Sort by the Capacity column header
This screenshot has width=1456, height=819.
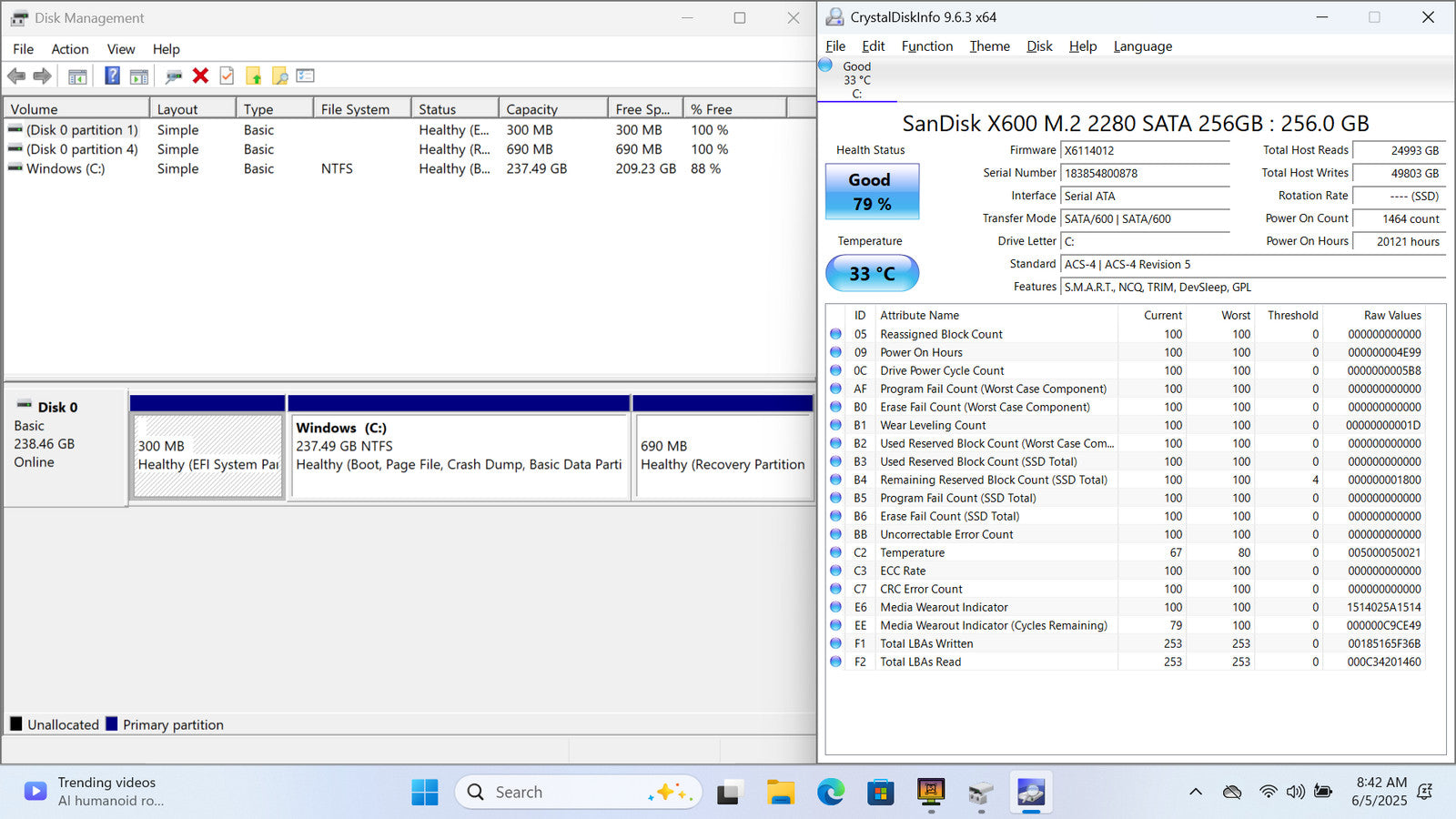553,109
